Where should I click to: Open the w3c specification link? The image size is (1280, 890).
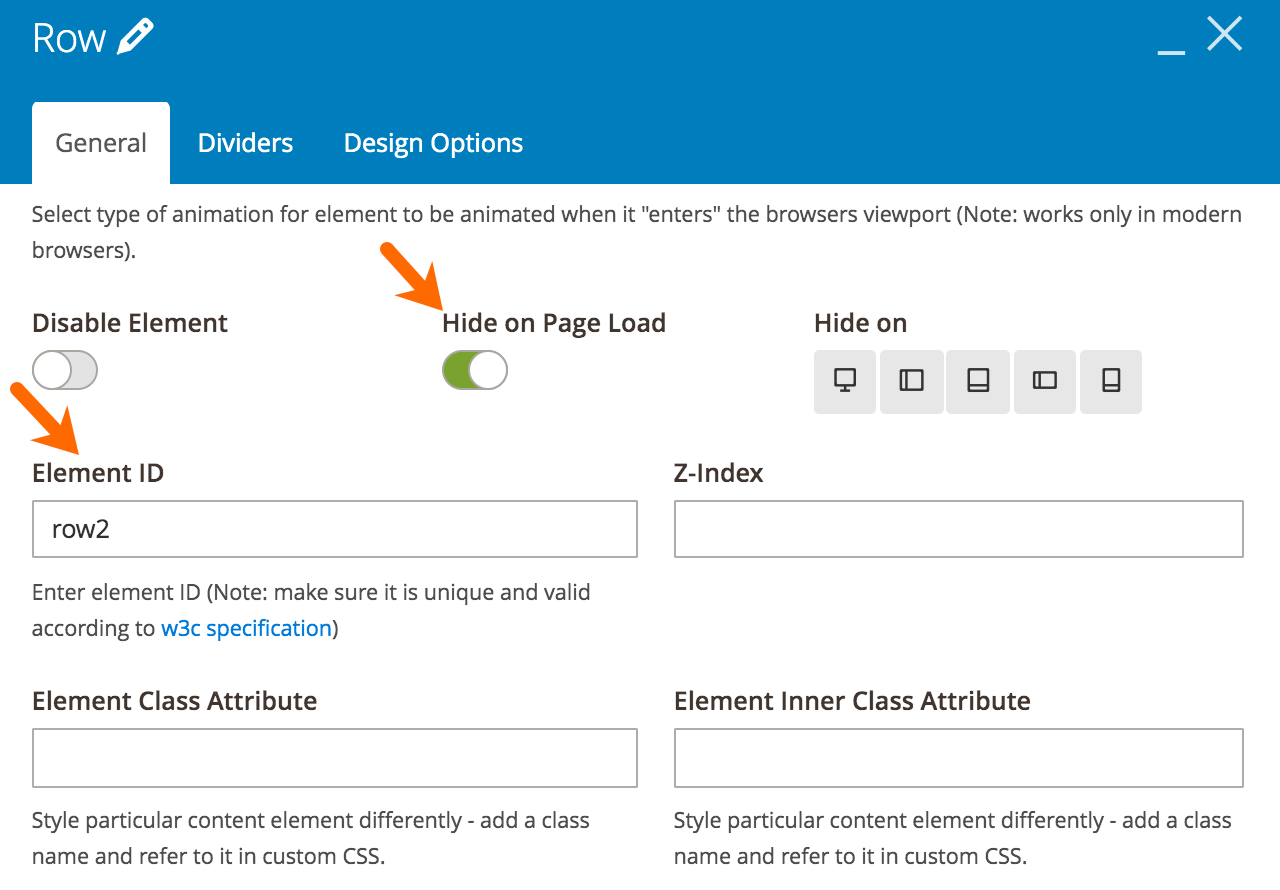[246, 628]
